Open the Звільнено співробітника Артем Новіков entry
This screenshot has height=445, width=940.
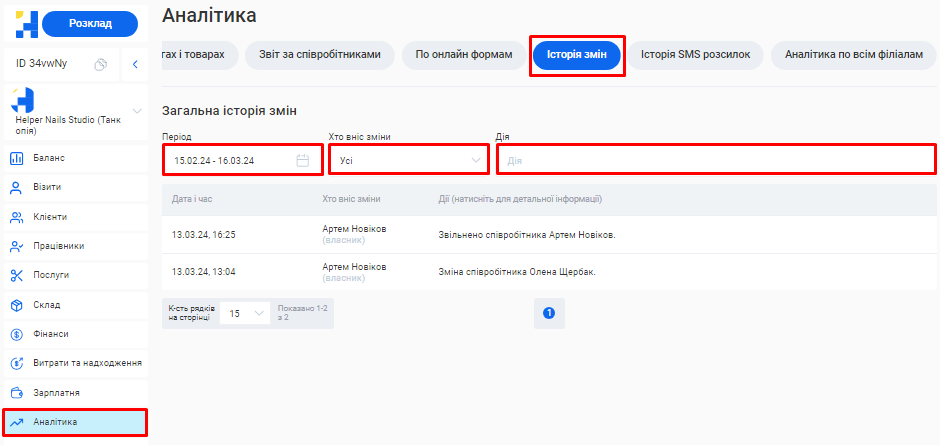pos(527,235)
